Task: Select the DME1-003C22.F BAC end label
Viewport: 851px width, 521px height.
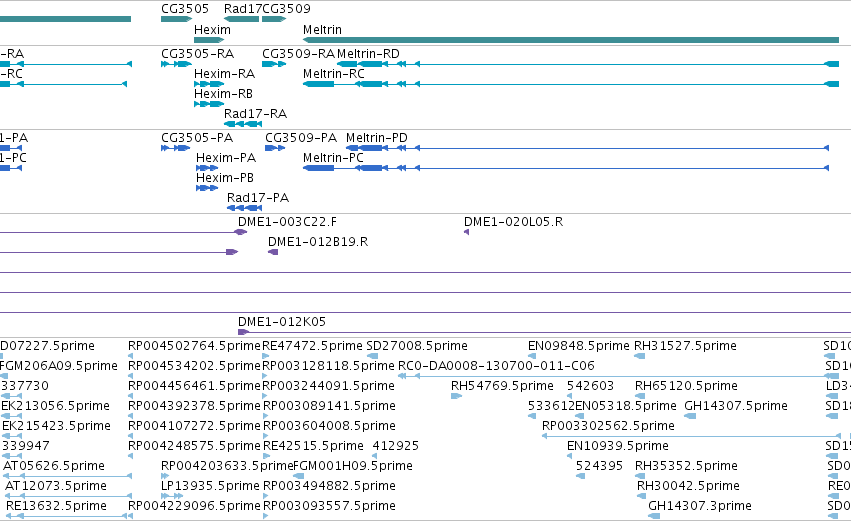Action: tap(287, 222)
